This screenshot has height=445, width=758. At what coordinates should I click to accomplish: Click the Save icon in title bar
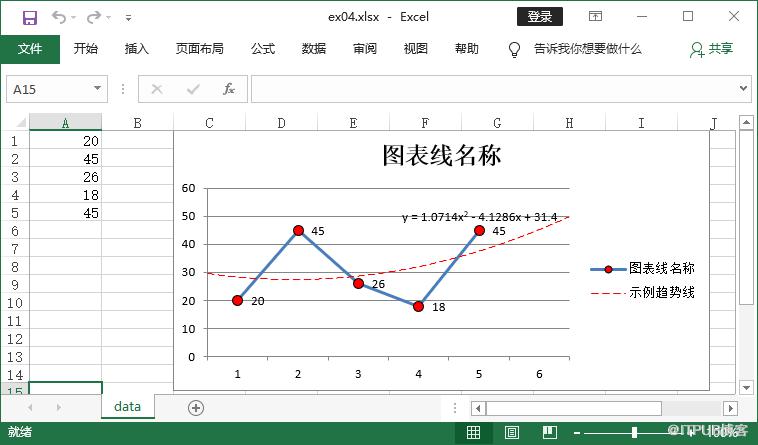click(x=30, y=18)
